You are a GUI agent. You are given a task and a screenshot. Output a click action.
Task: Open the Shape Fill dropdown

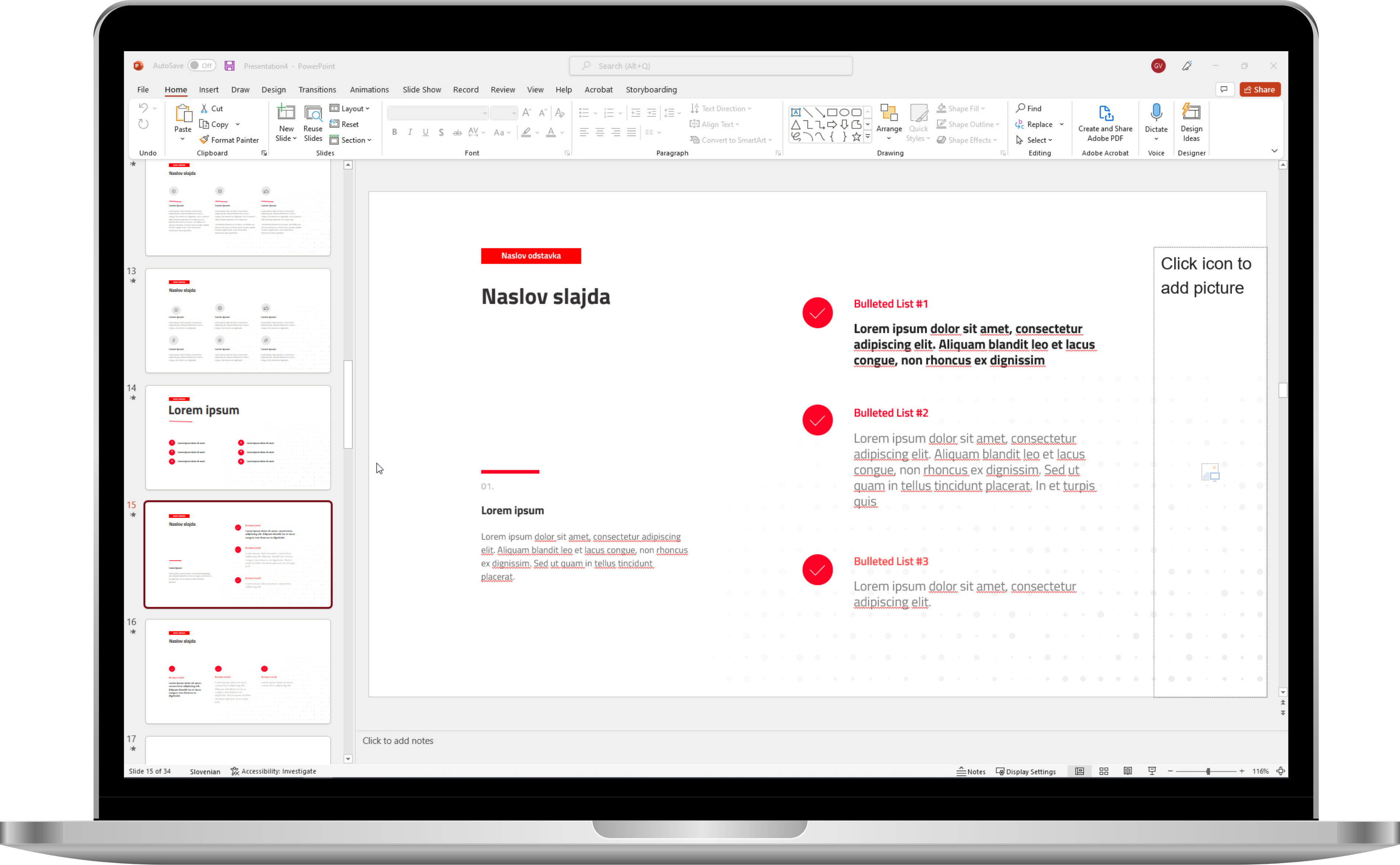click(x=961, y=108)
